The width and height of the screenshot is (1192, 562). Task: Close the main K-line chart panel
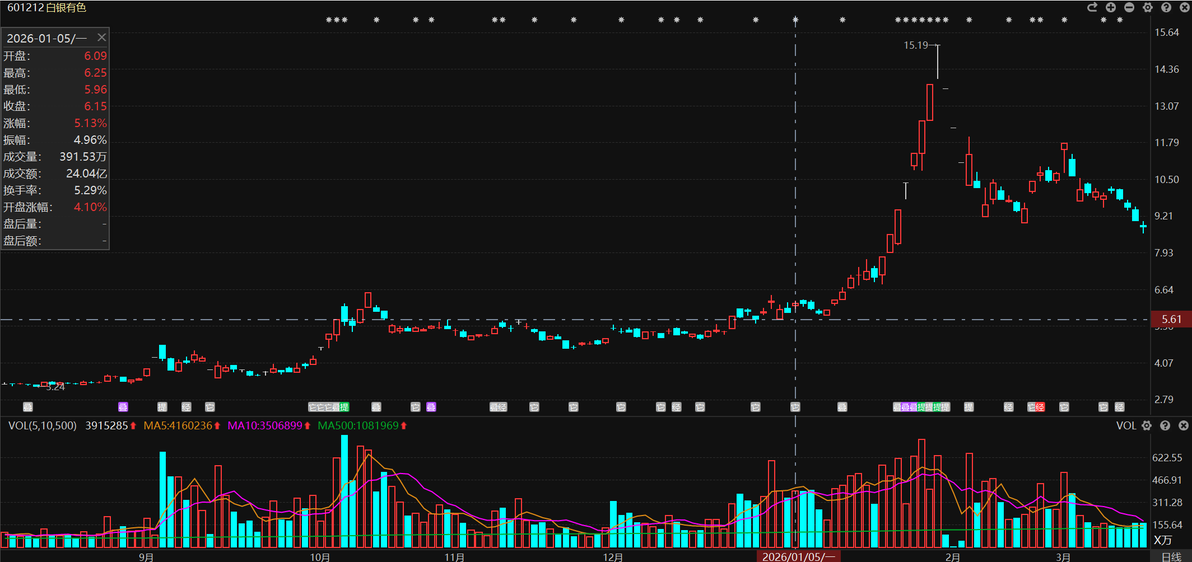pos(1183,7)
